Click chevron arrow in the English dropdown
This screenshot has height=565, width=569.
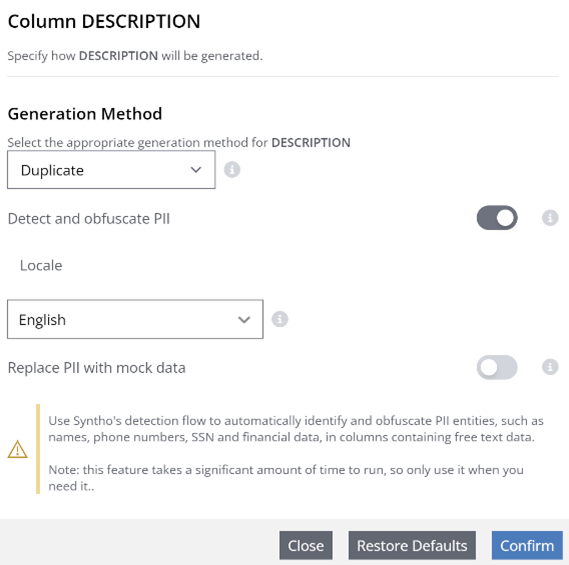pyautogui.click(x=244, y=320)
